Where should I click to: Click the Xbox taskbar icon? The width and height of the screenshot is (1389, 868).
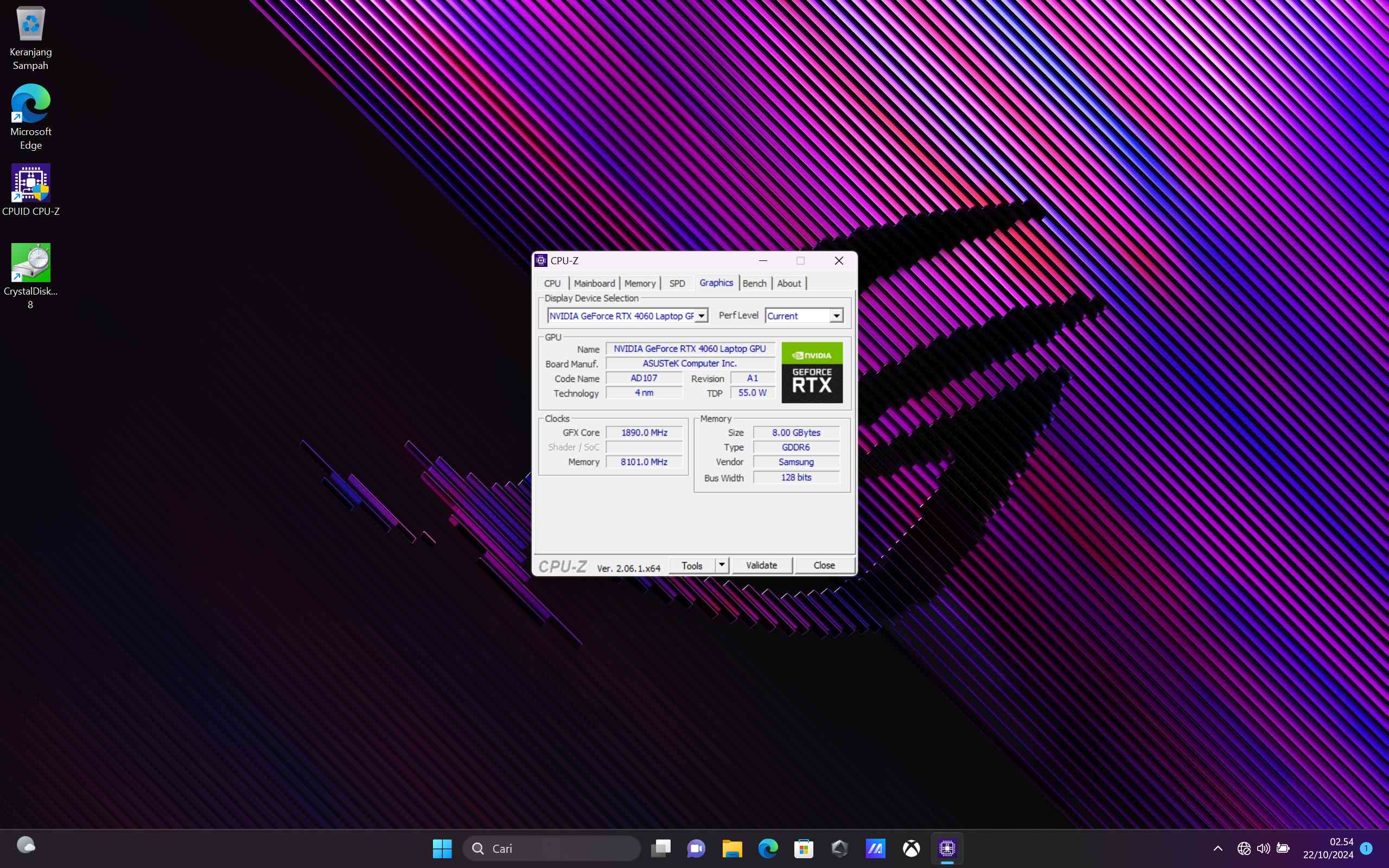(911, 848)
